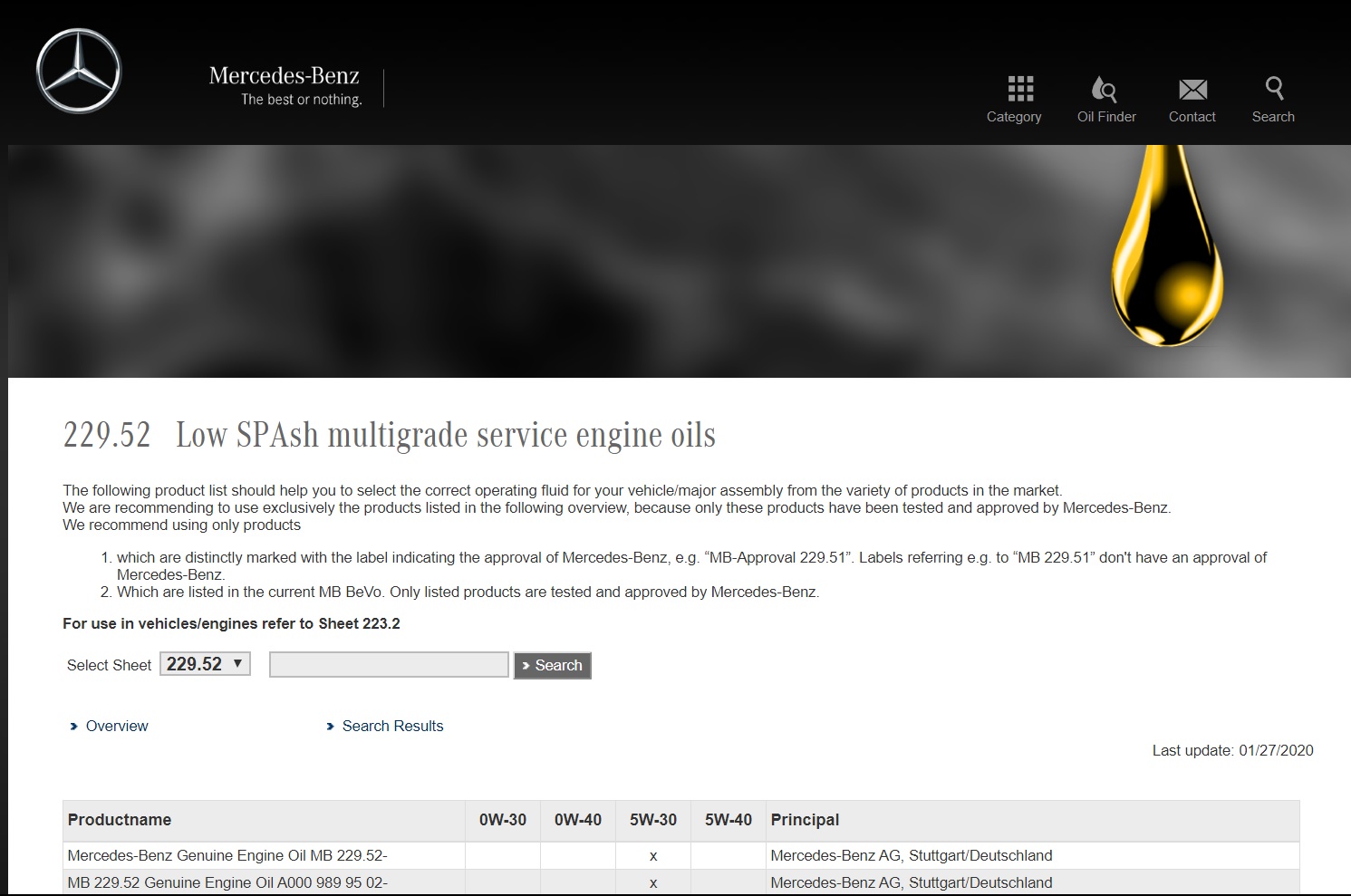Click the Mercedes-Benz wordmark text

click(x=284, y=75)
